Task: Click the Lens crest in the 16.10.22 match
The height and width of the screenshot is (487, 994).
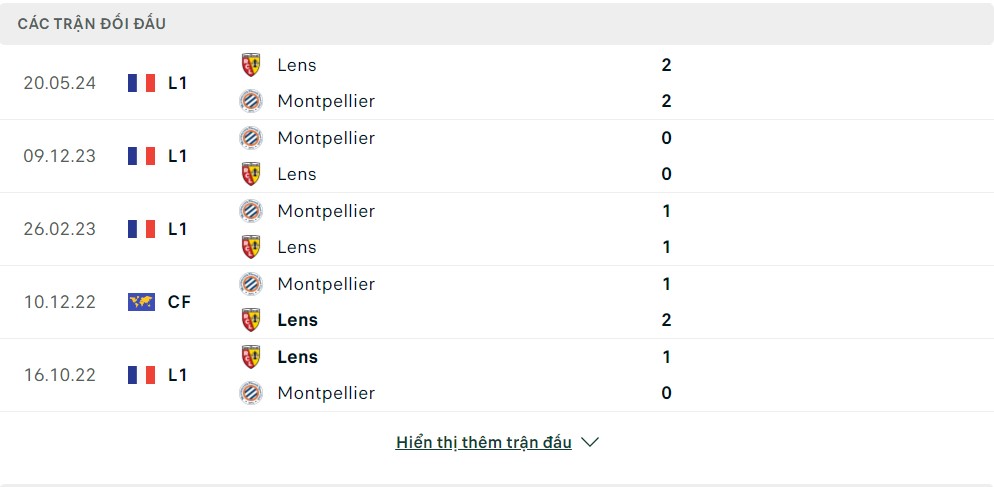Action: pos(251,357)
